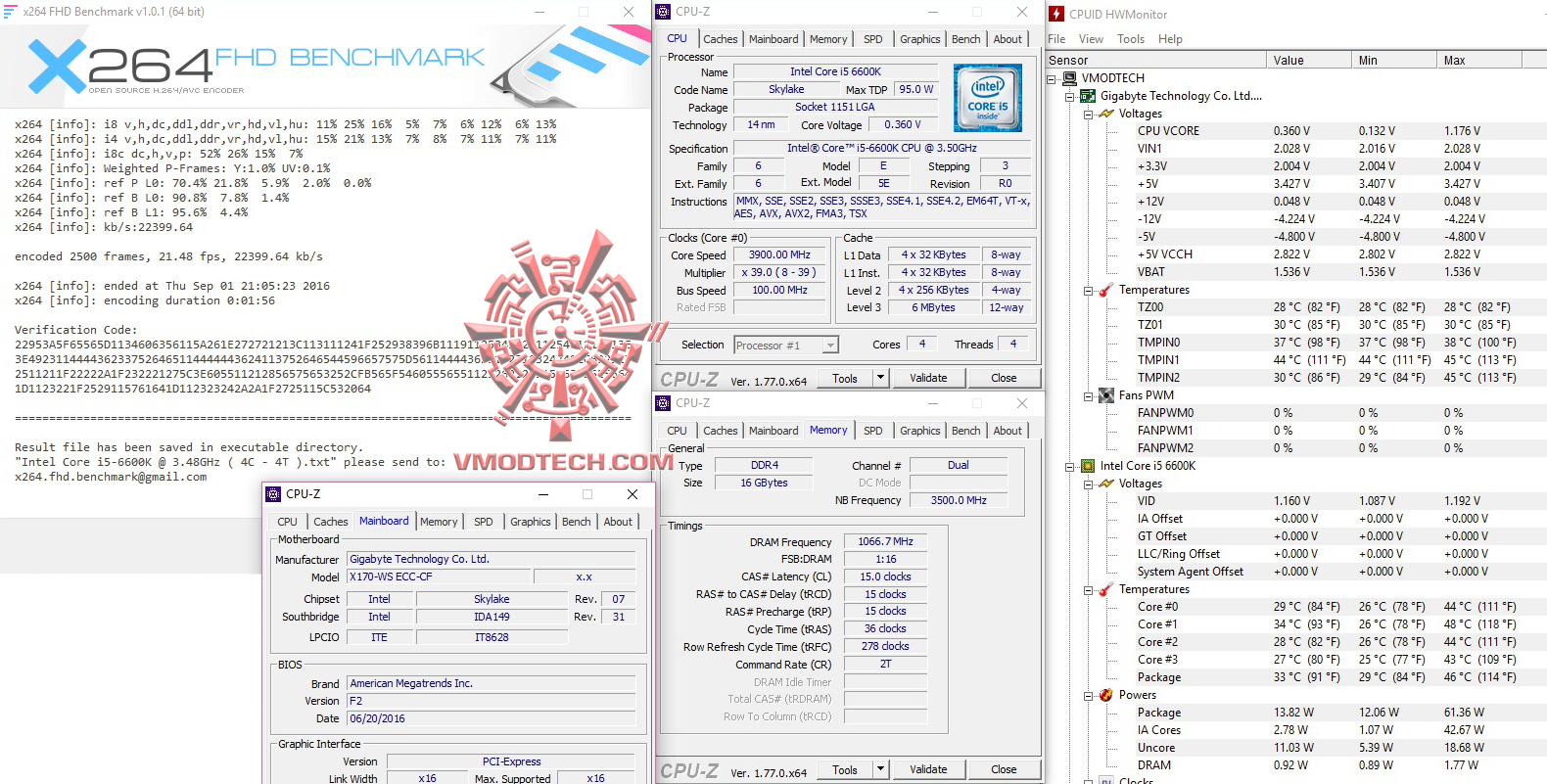
Task: Switch to the Bench tab in top CPU-Z window
Action: click(x=966, y=39)
